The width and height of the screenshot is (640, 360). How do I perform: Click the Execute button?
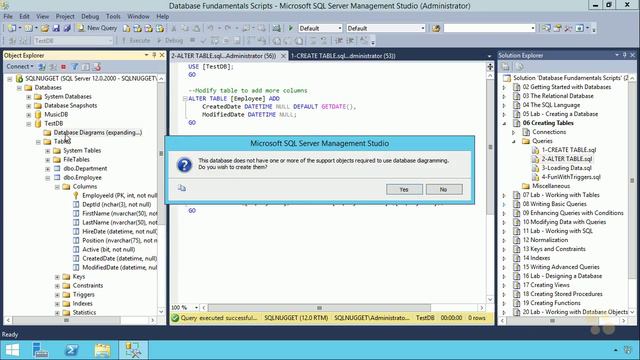click(136, 40)
